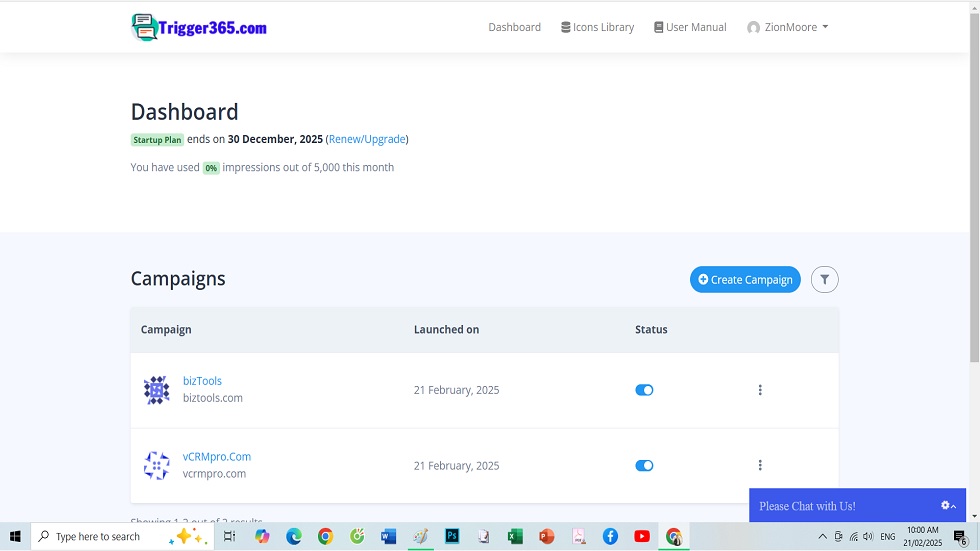Click the Windows taskbar search box
The height and width of the screenshot is (551, 980).
100,537
